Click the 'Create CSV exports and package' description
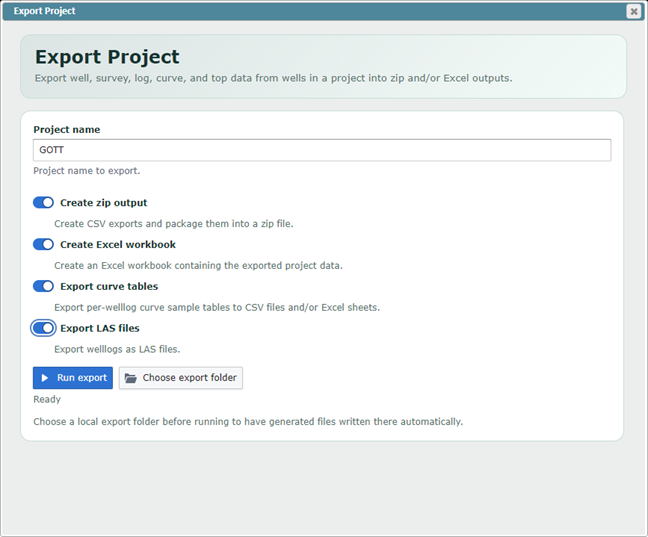Viewport: 648px width, 537px height. (x=174, y=224)
